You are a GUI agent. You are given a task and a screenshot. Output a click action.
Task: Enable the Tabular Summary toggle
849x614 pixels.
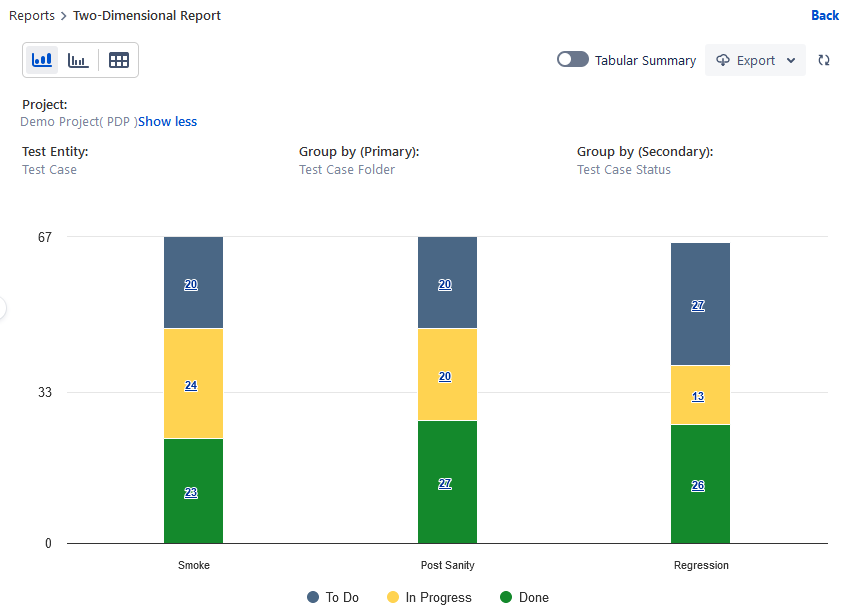(573, 60)
